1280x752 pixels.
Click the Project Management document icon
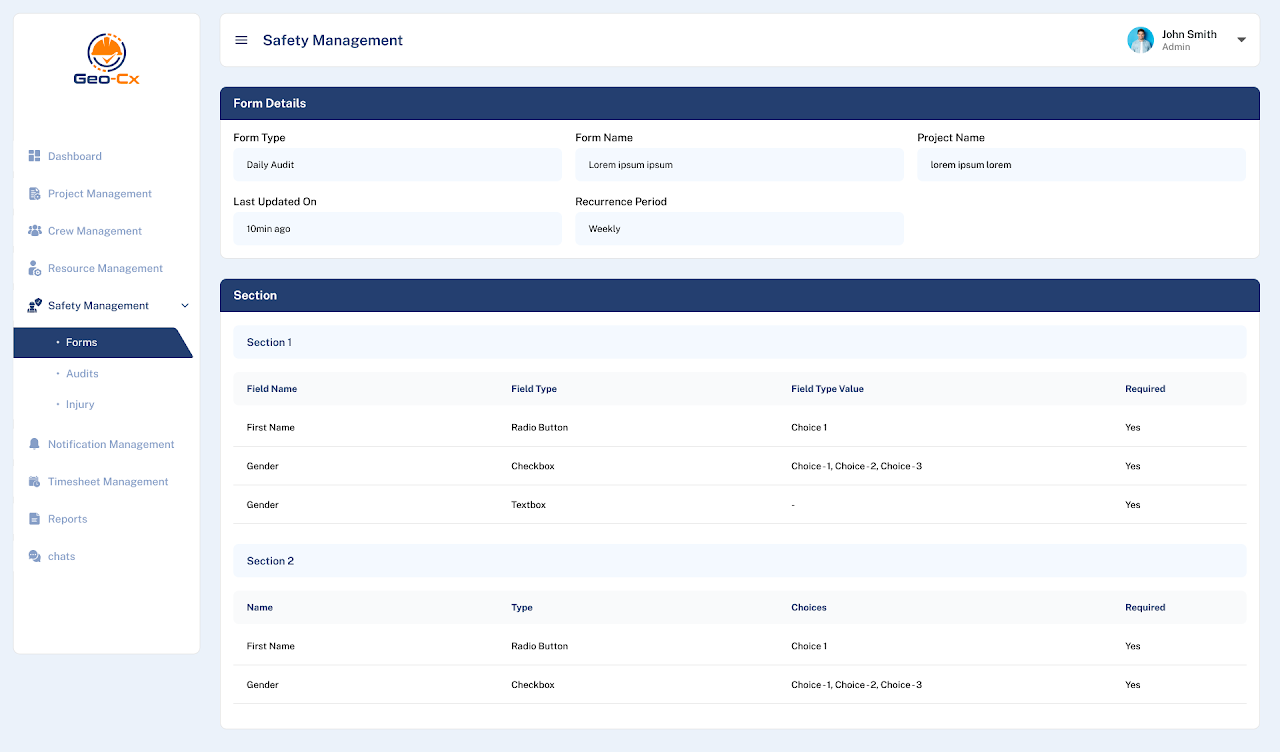[x=34, y=194]
